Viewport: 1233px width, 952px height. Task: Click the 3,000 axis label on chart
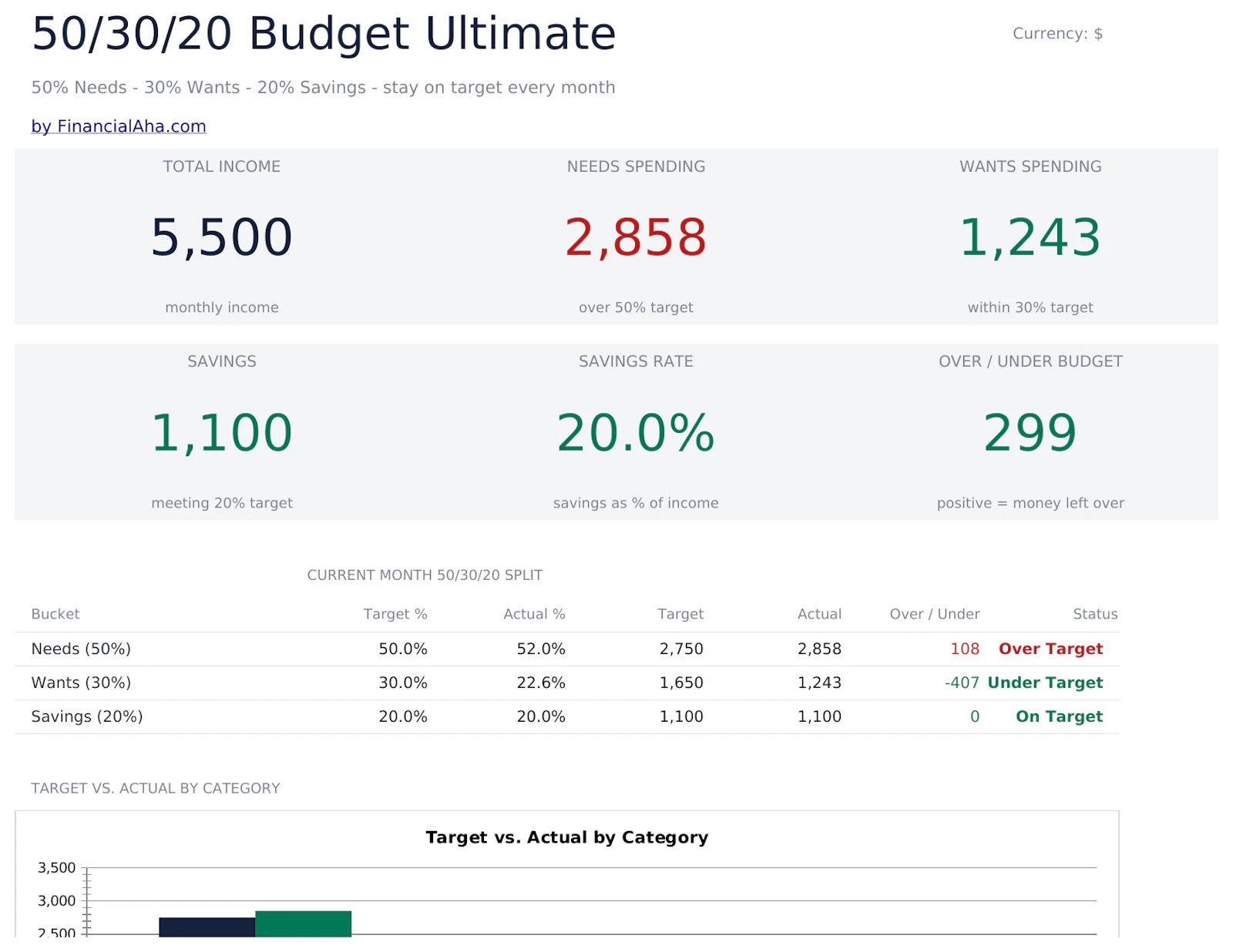pyautogui.click(x=57, y=901)
